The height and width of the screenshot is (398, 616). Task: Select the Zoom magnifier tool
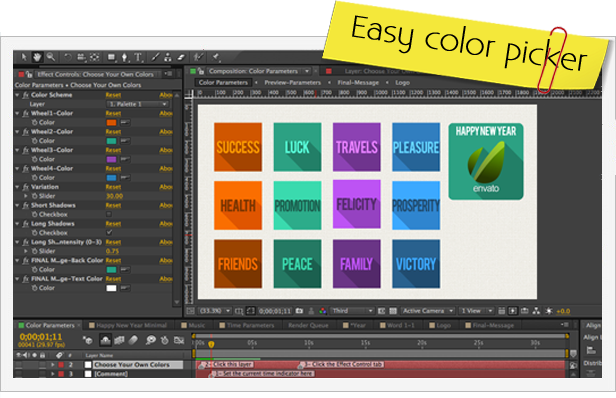[x=51, y=57]
